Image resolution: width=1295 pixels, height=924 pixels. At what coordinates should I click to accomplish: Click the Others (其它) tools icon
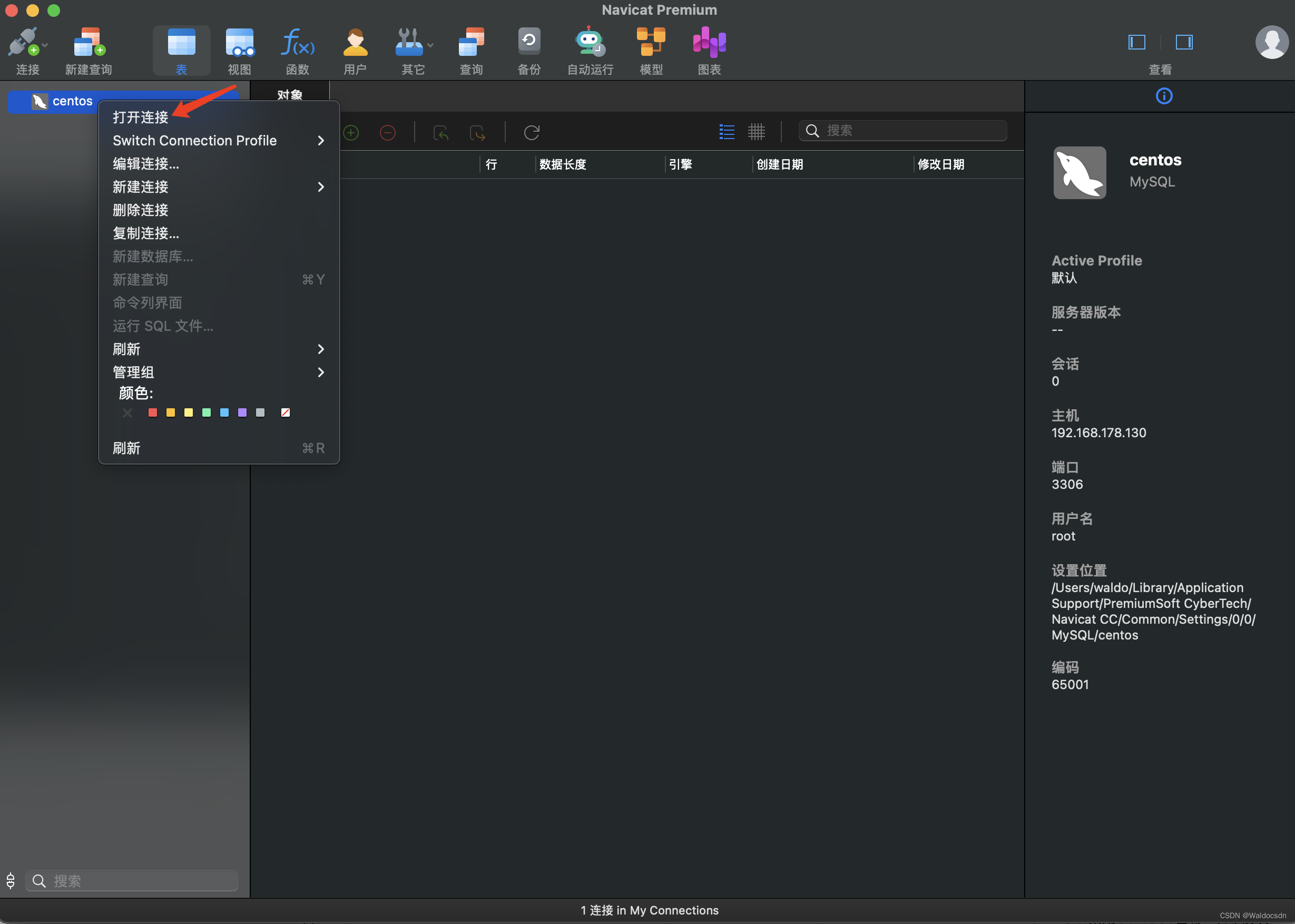(x=409, y=42)
